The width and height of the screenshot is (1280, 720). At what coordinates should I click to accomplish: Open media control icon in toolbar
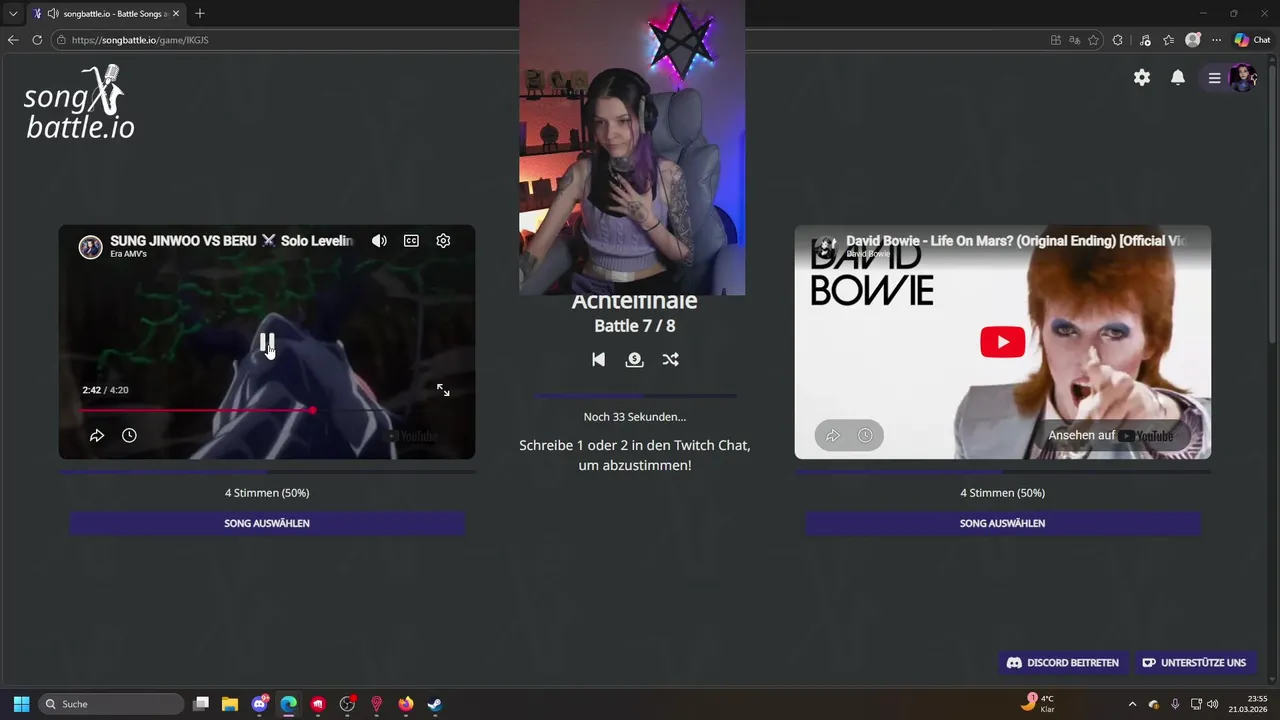[x=1143, y=40]
